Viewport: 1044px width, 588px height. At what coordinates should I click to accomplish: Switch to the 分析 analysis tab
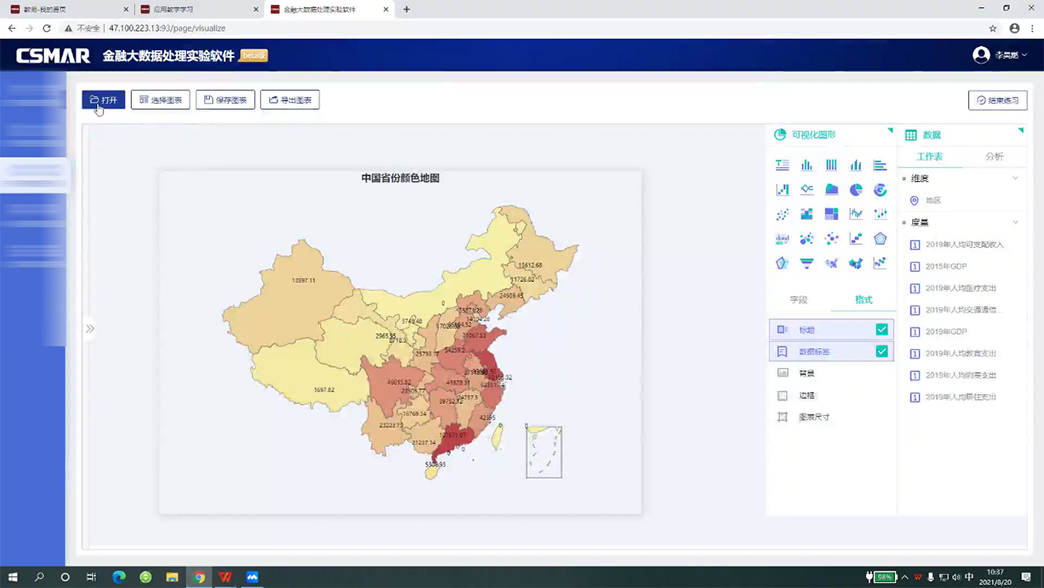tap(994, 156)
